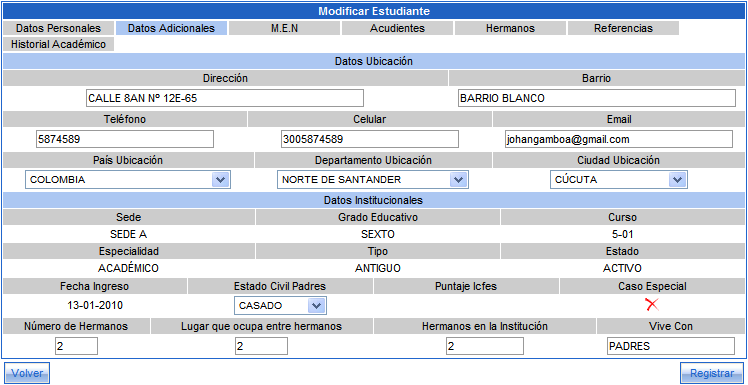Click the Caso Especial column label
Viewport: 748px width, 385px height.
[x=652, y=286]
